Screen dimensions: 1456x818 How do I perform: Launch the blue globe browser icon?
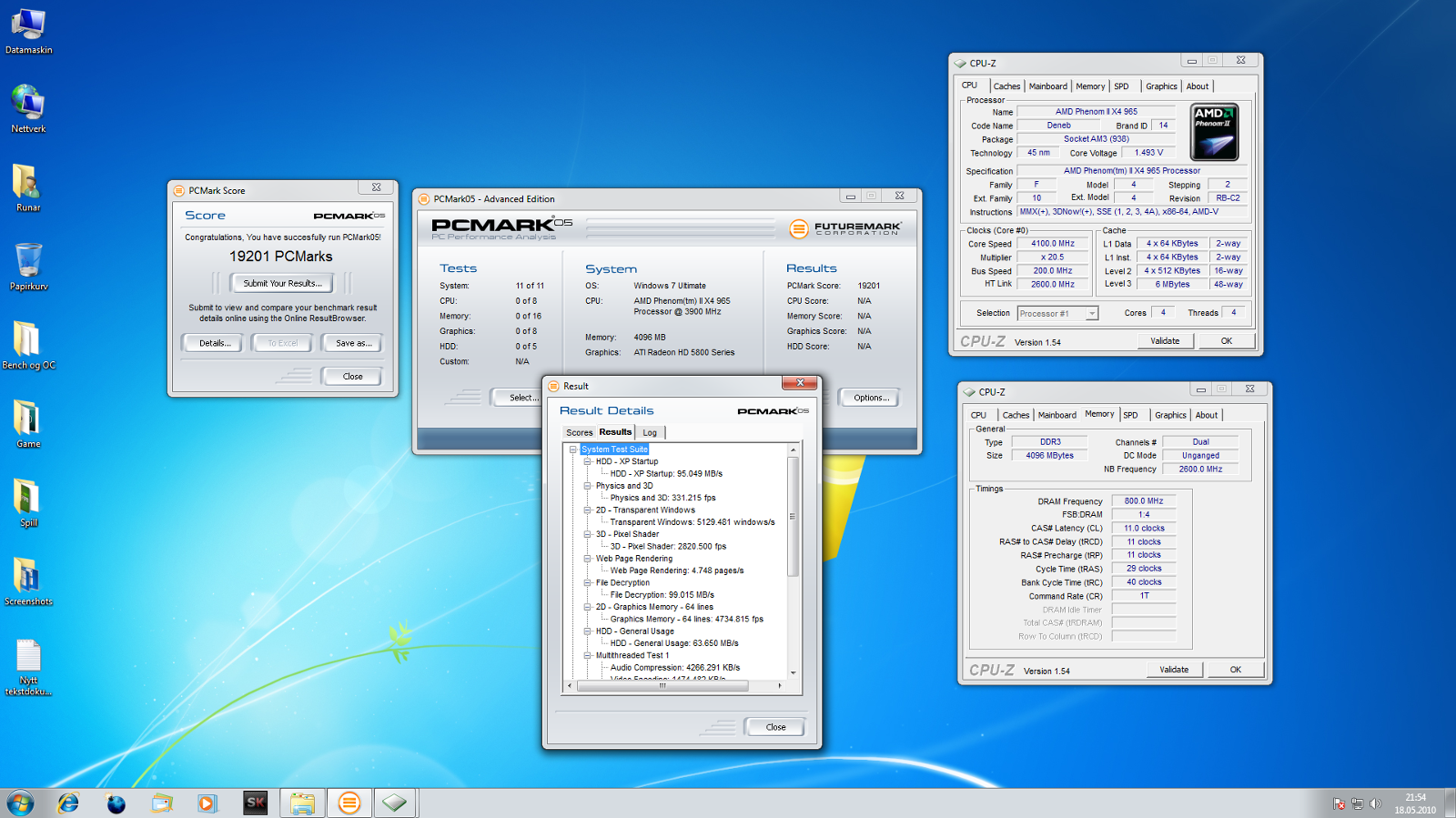pos(116,803)
